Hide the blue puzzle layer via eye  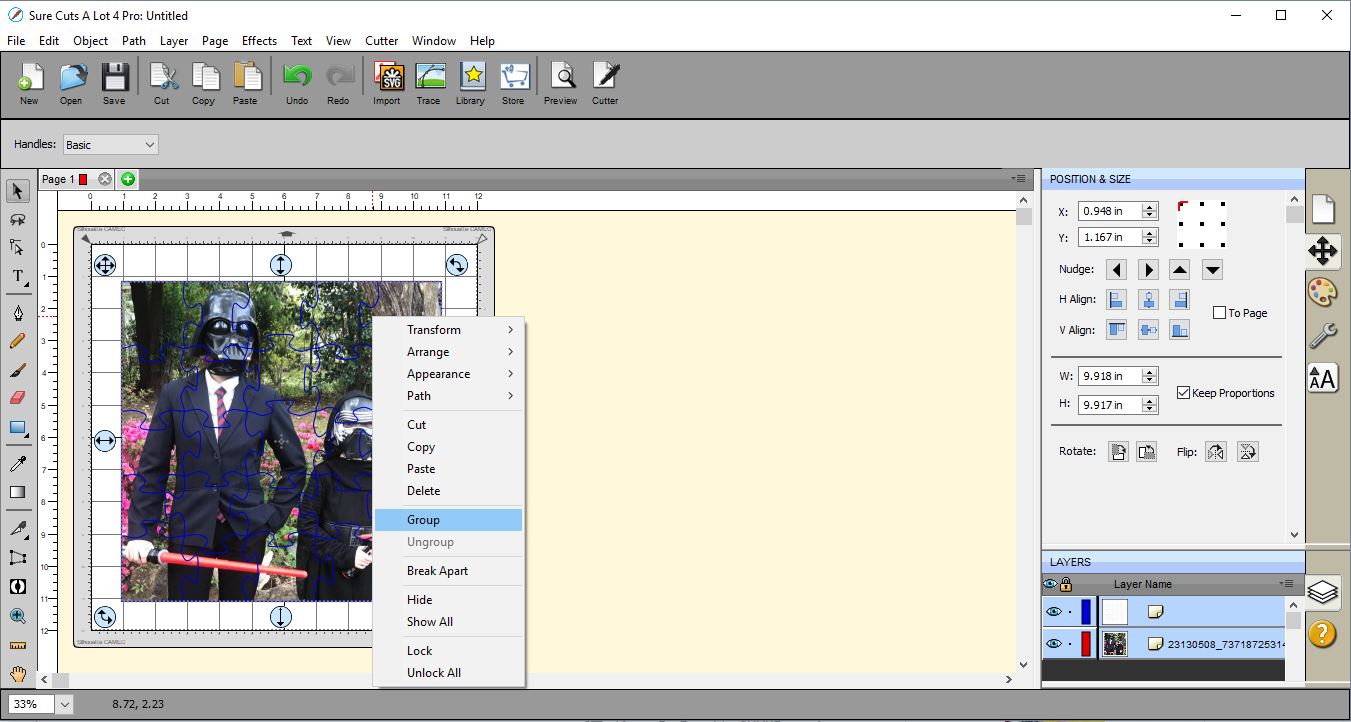pyautogui.click(x=1053, y=612)
